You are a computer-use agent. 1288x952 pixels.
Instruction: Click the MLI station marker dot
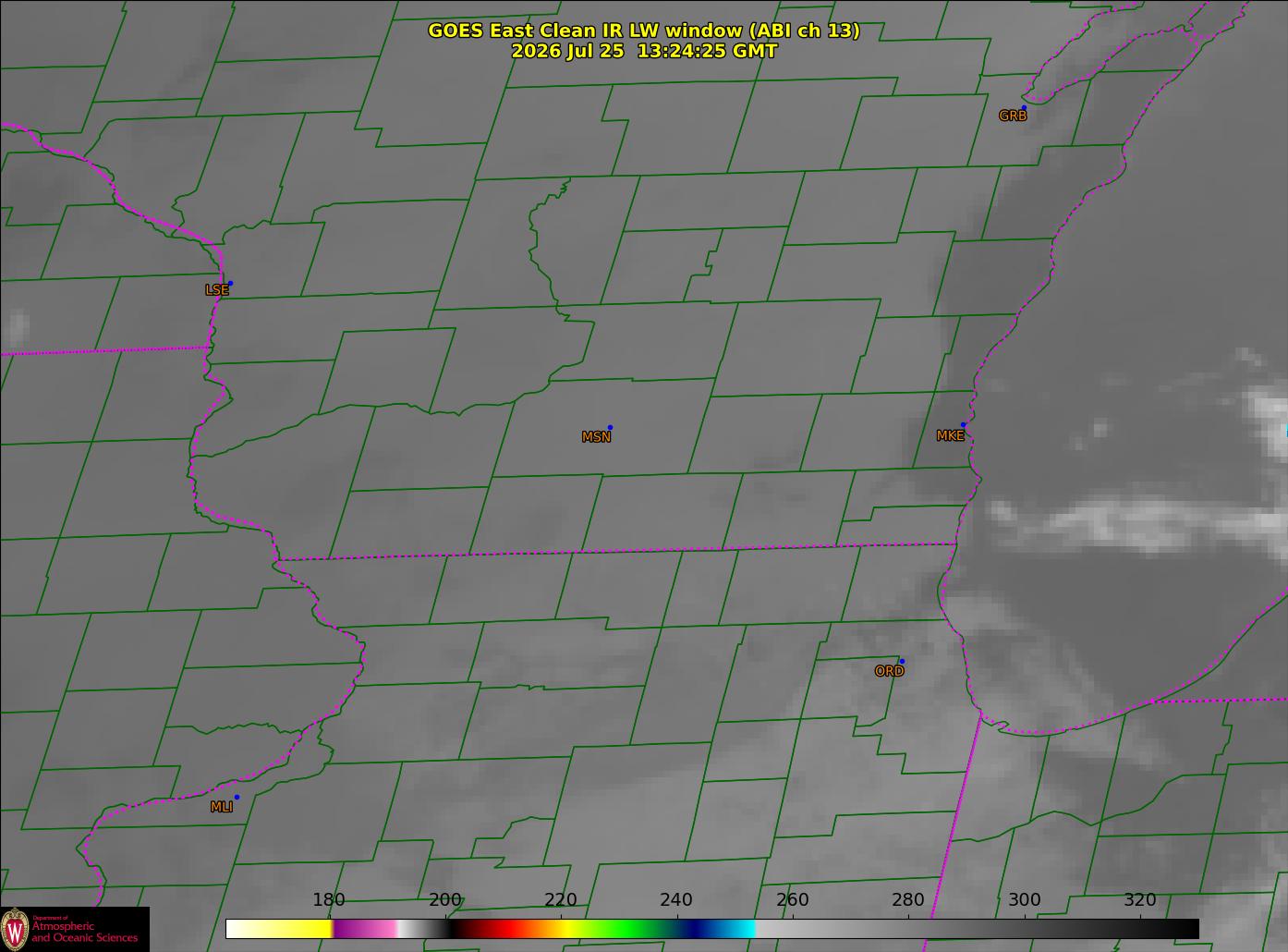[237, 798]
